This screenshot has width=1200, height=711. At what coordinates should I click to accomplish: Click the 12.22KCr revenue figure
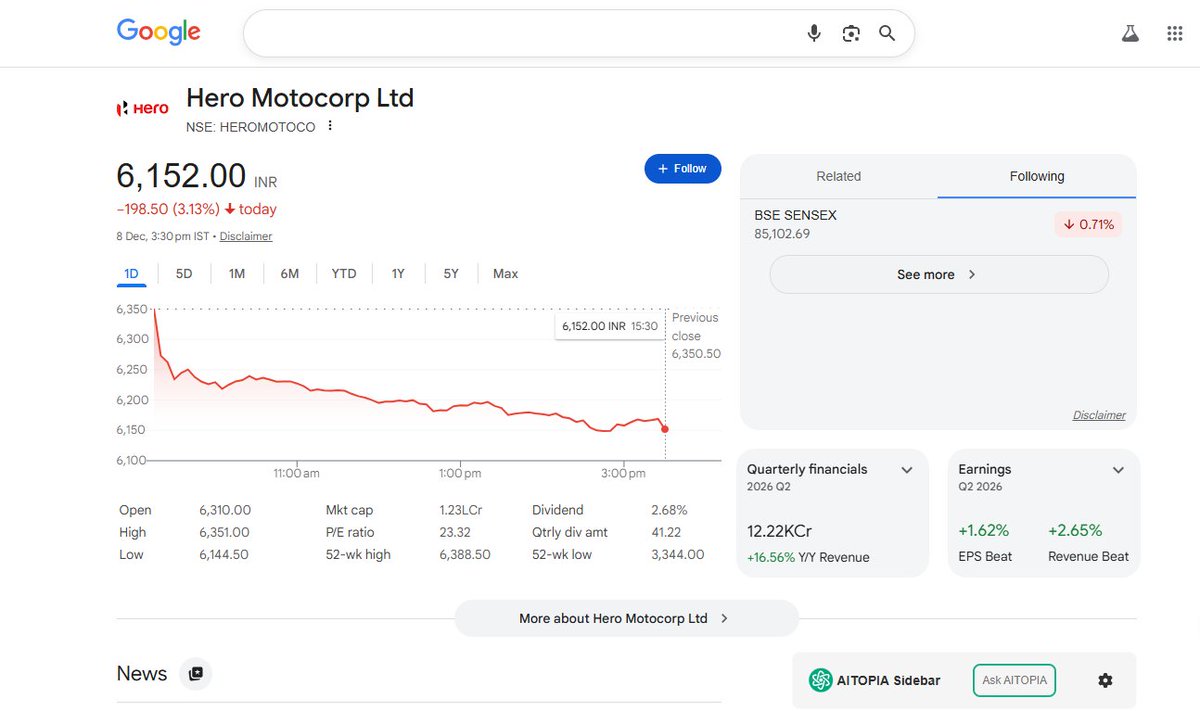(x=780, y=531)
